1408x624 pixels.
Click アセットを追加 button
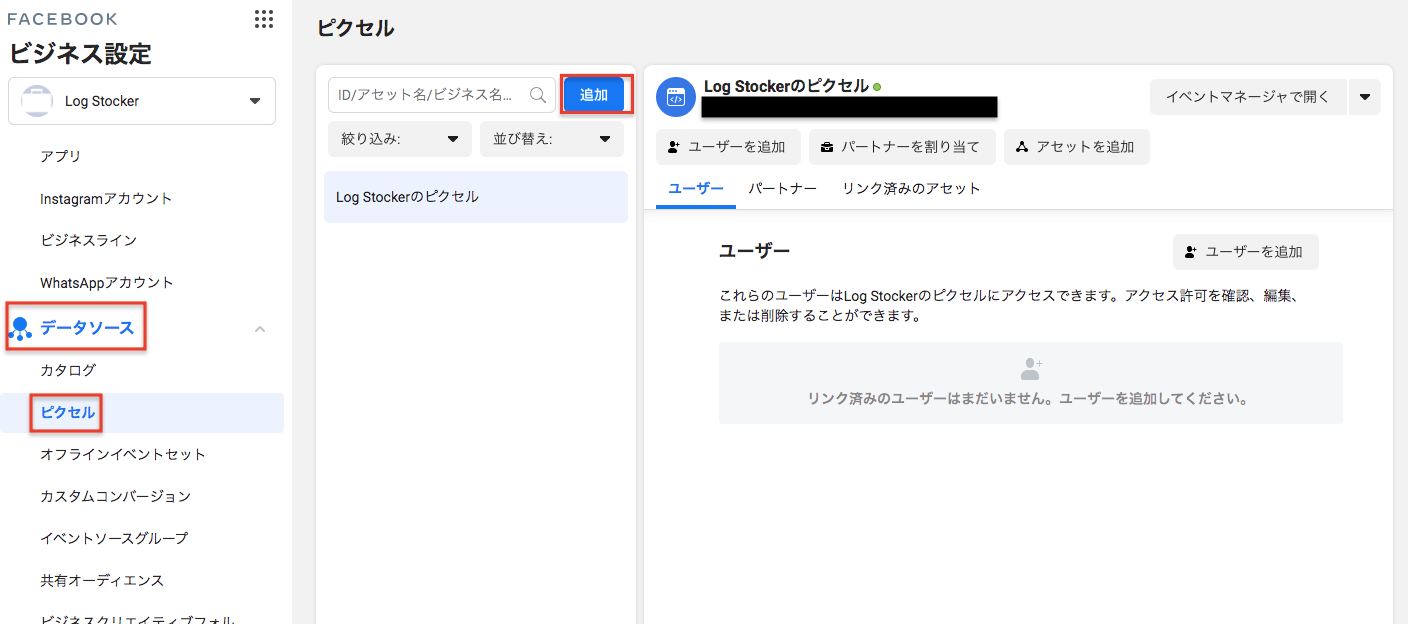(x=1076, y=147)
